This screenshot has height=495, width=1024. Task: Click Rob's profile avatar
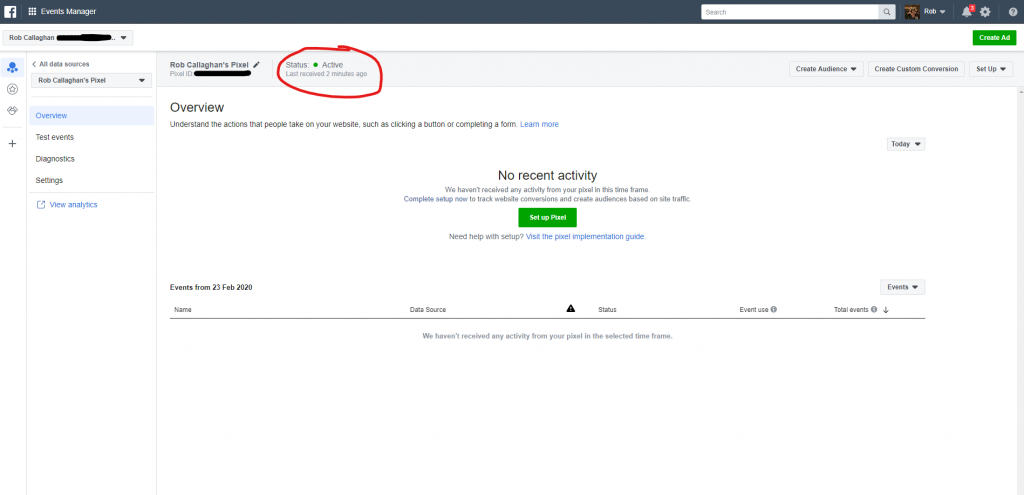tap(912, 12)
